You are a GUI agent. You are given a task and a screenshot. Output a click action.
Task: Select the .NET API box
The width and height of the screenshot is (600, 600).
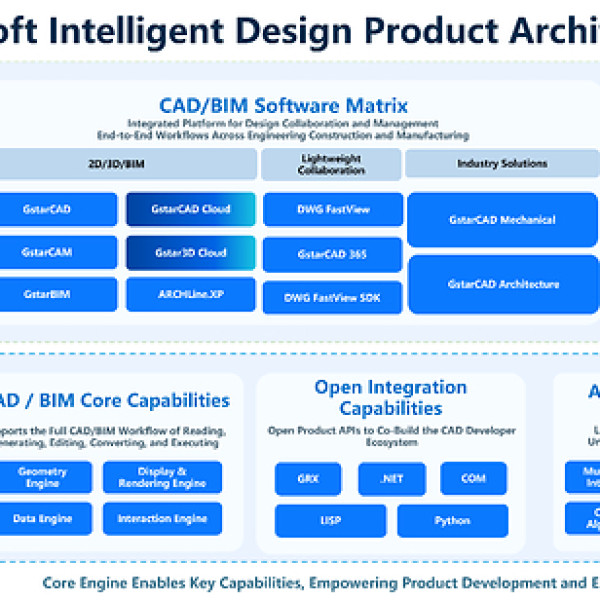[x=392, y=479]
